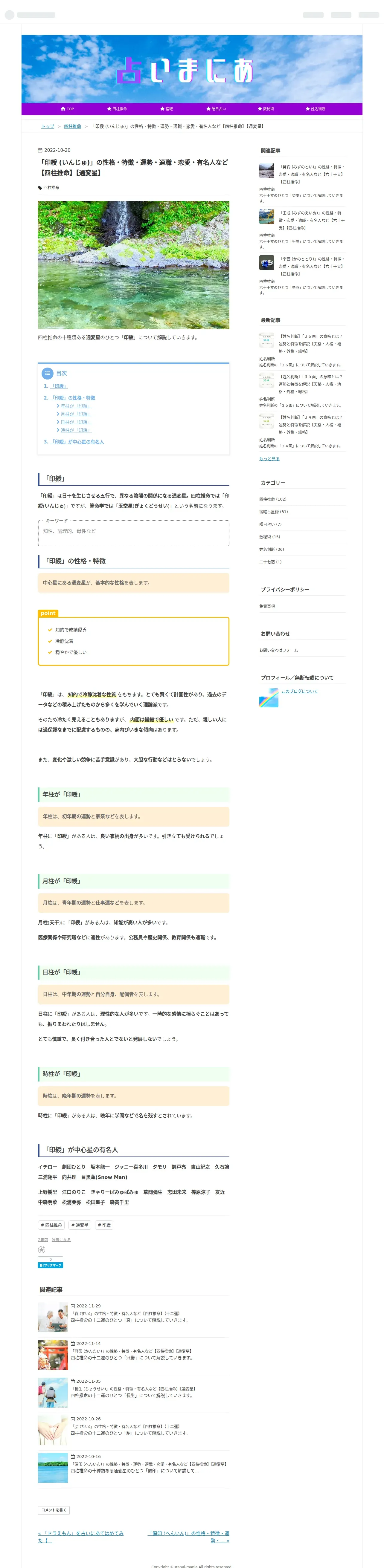Open 姓名判断 in the navigation bar
Image resolution: width=384 pixels, height=1568 pixels.
[x=315, y=109]
